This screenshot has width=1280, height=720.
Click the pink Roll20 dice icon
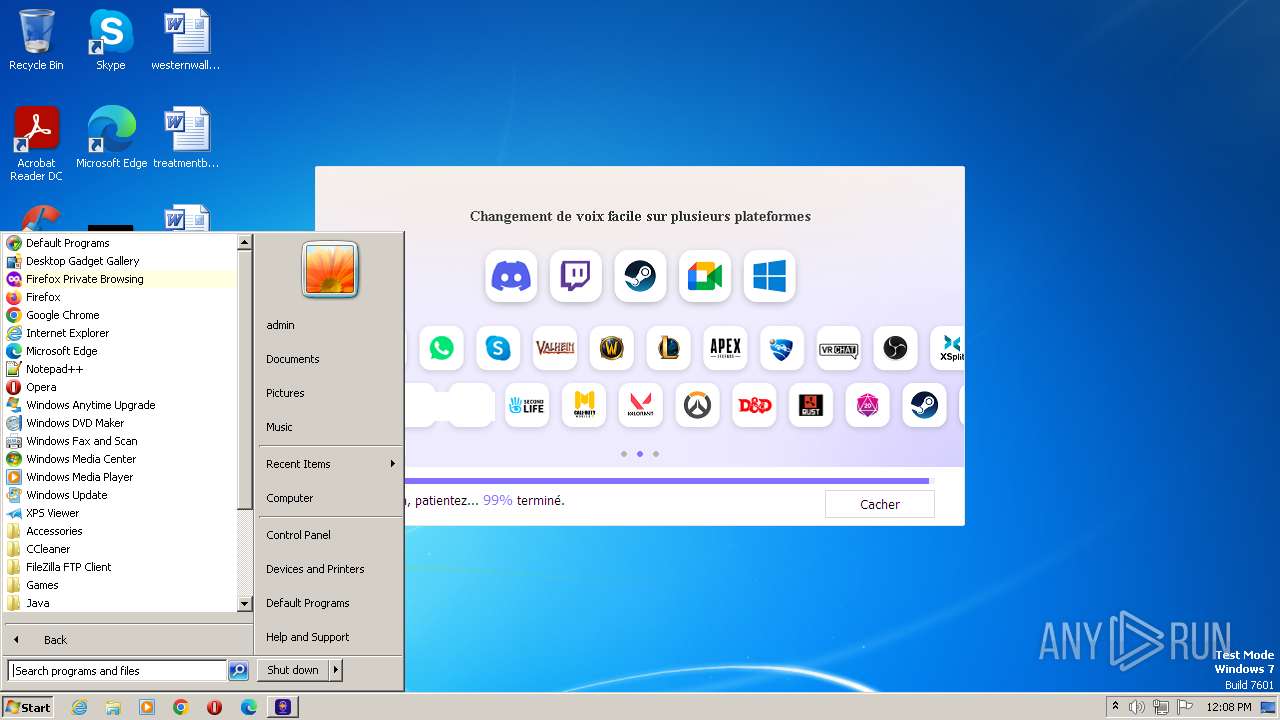[867, 405]
